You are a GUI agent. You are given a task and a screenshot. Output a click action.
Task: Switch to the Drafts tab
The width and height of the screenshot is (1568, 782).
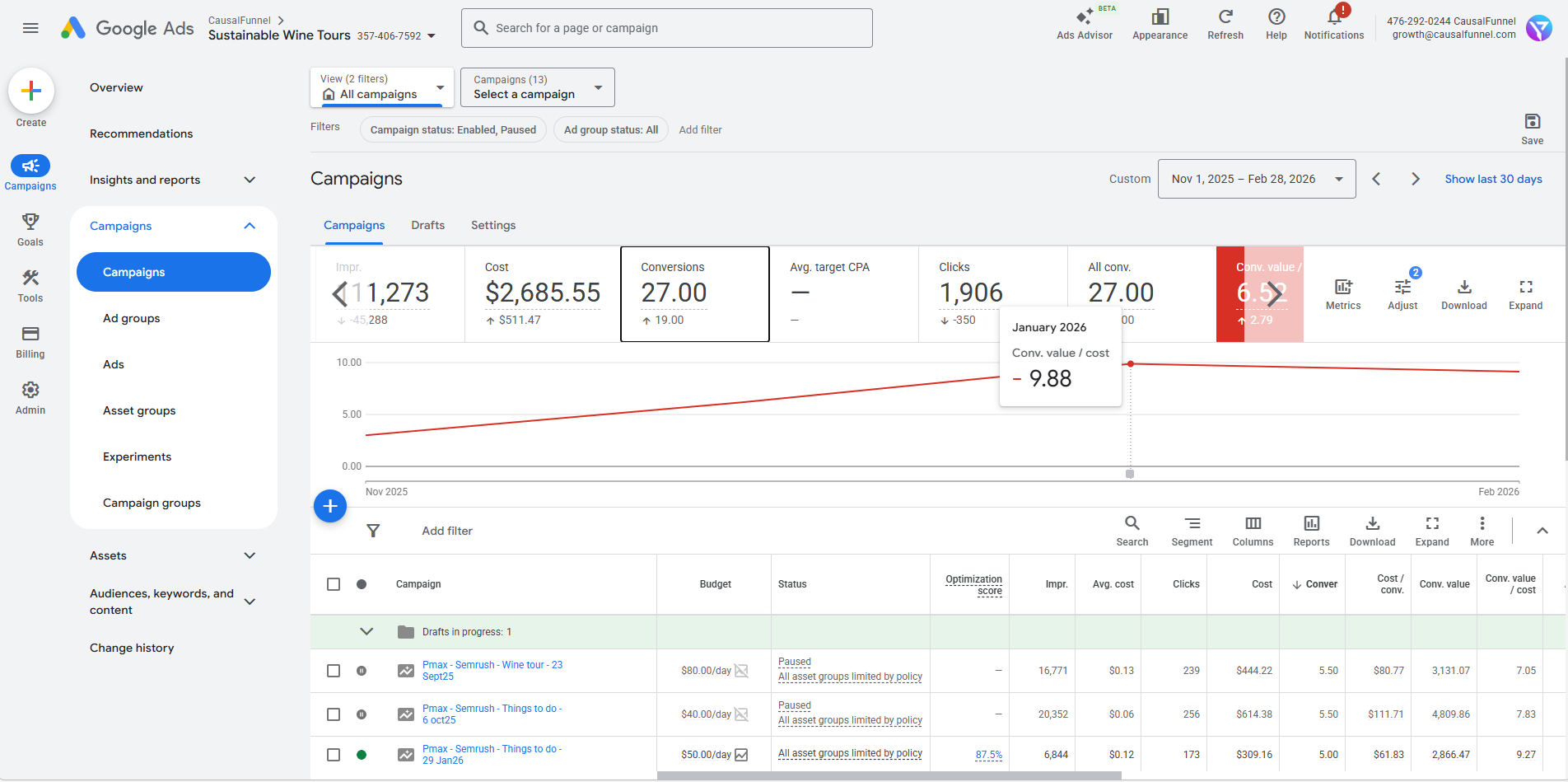[x=427, y=225]
